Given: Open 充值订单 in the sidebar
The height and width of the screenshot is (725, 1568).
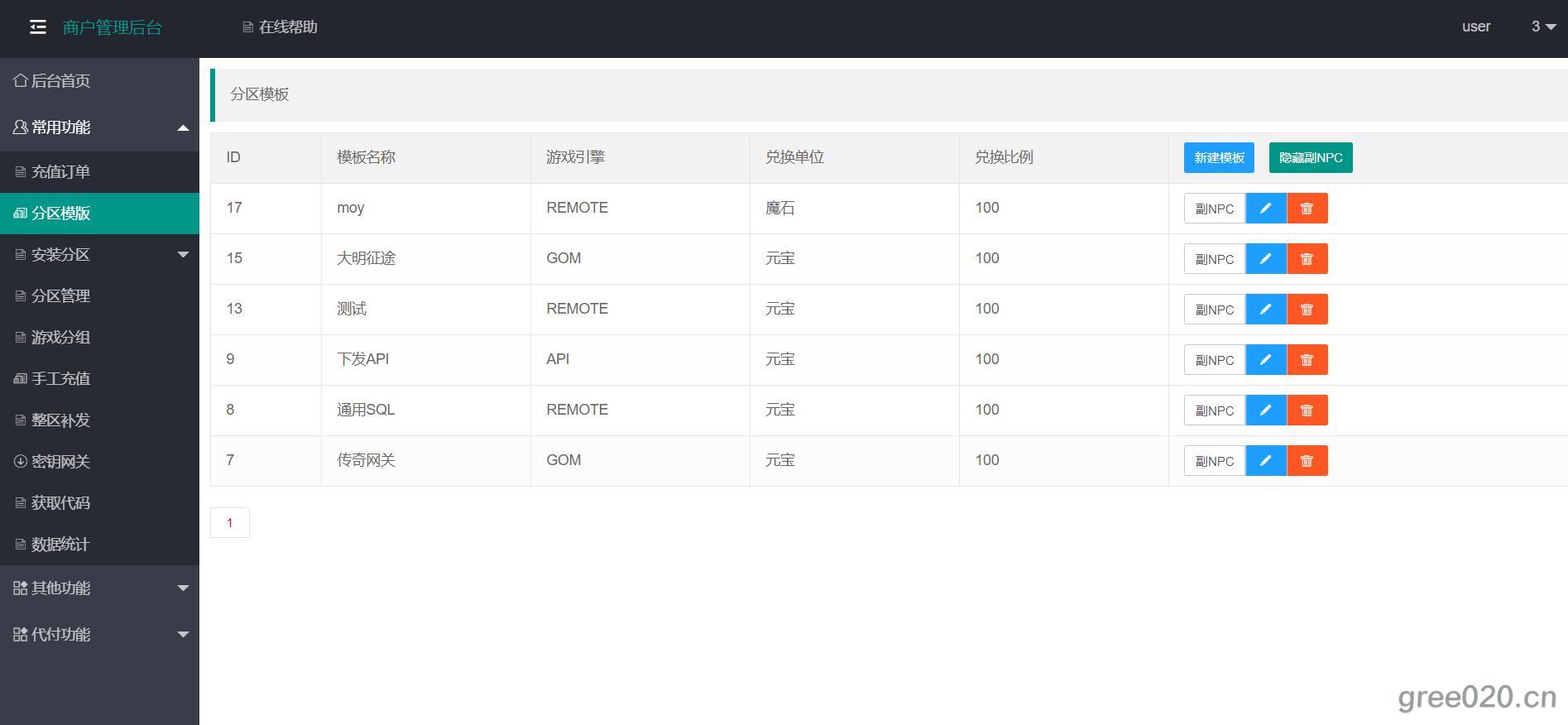Looking at the screenshot, I should click(x=60, y=172).
